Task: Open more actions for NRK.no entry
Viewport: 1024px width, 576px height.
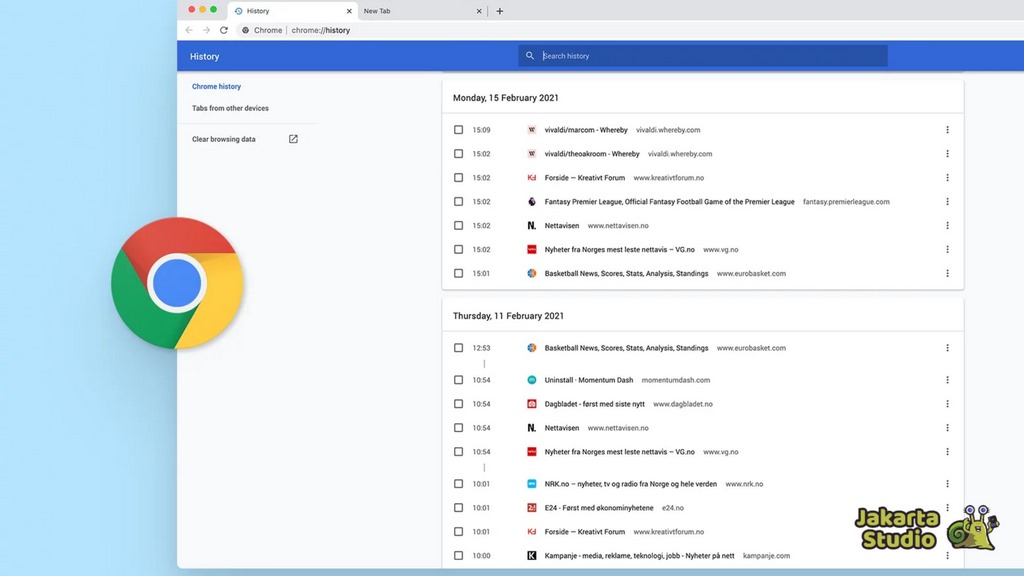Action: click(947, 484)
